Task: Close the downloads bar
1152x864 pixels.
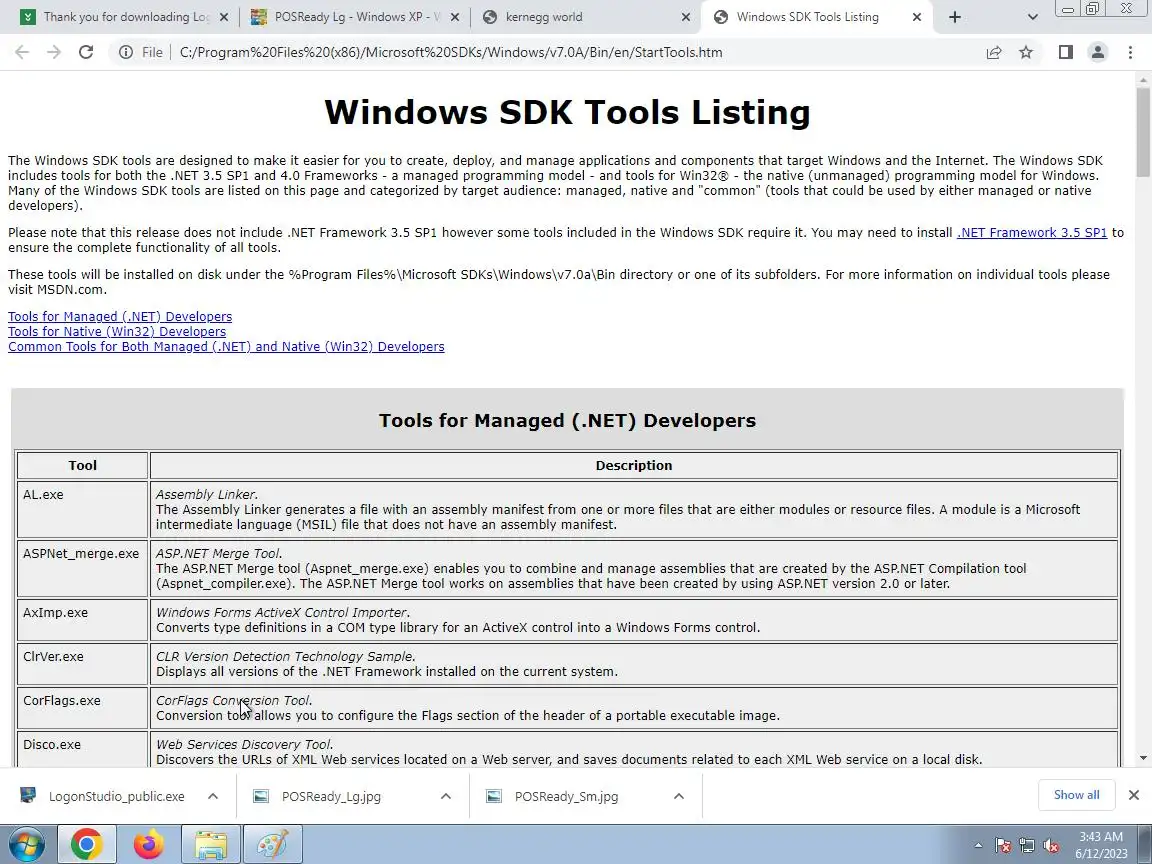Action: [1134, 795]
